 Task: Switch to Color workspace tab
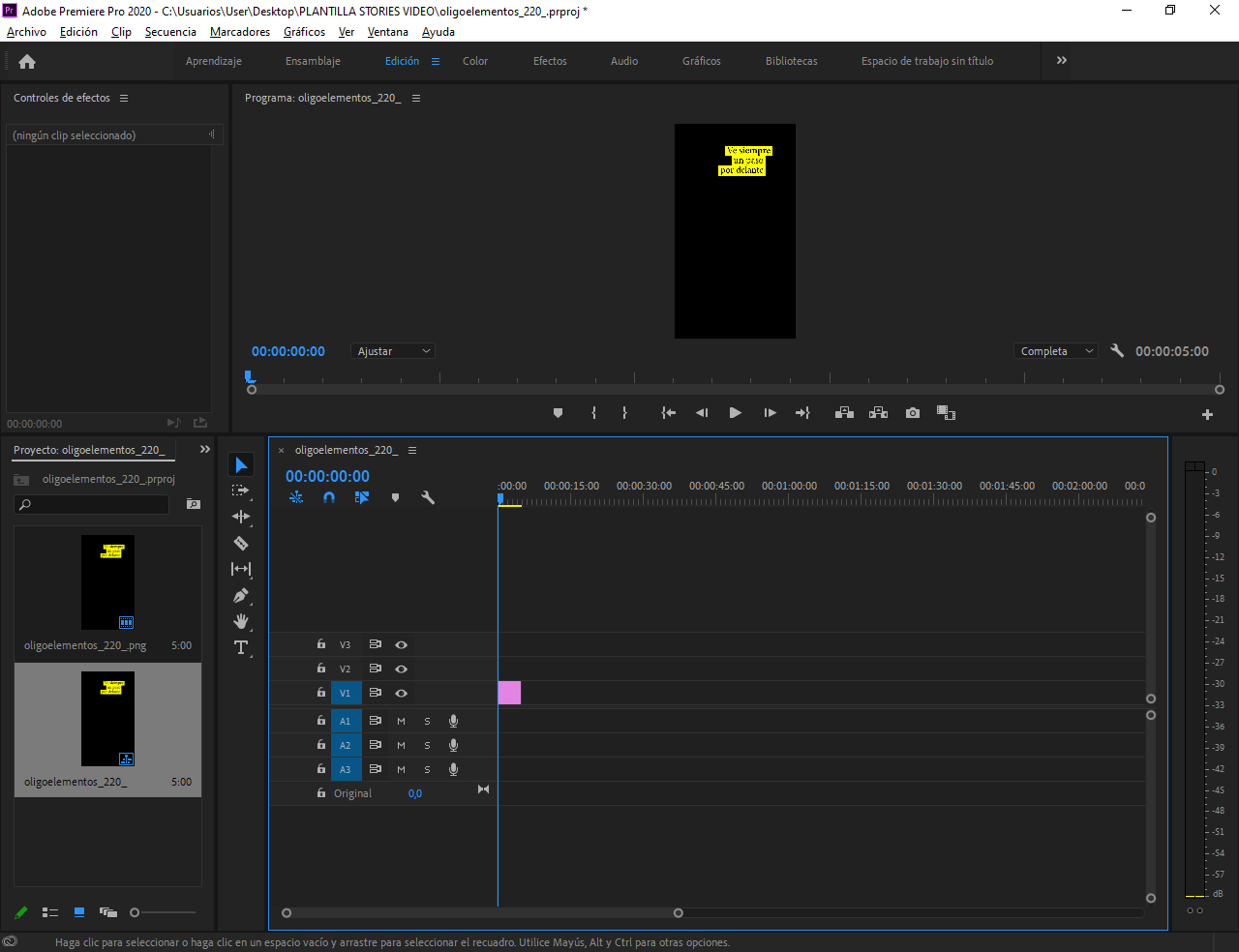coord(475,61)
